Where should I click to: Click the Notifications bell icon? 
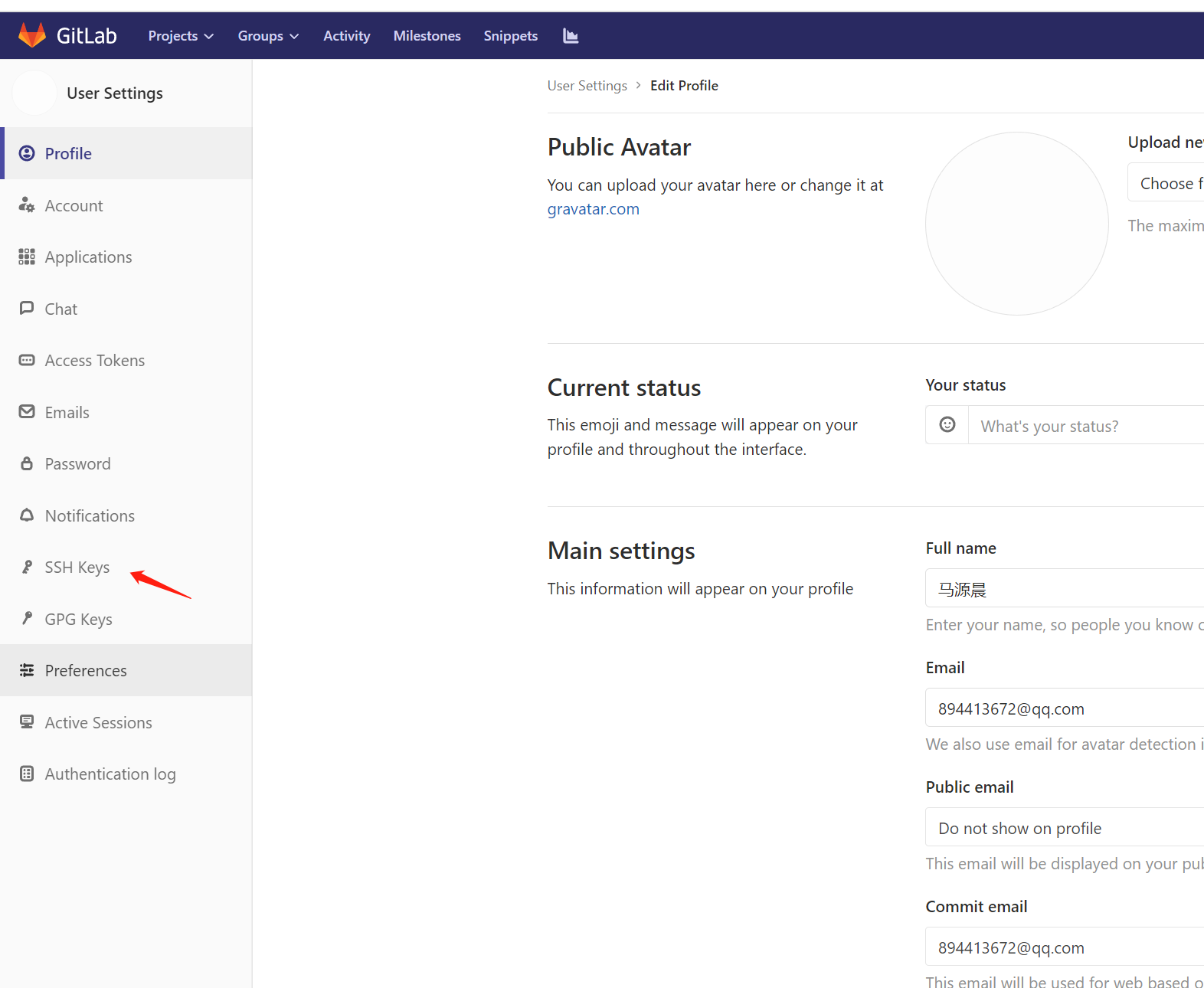pos(27,515)
